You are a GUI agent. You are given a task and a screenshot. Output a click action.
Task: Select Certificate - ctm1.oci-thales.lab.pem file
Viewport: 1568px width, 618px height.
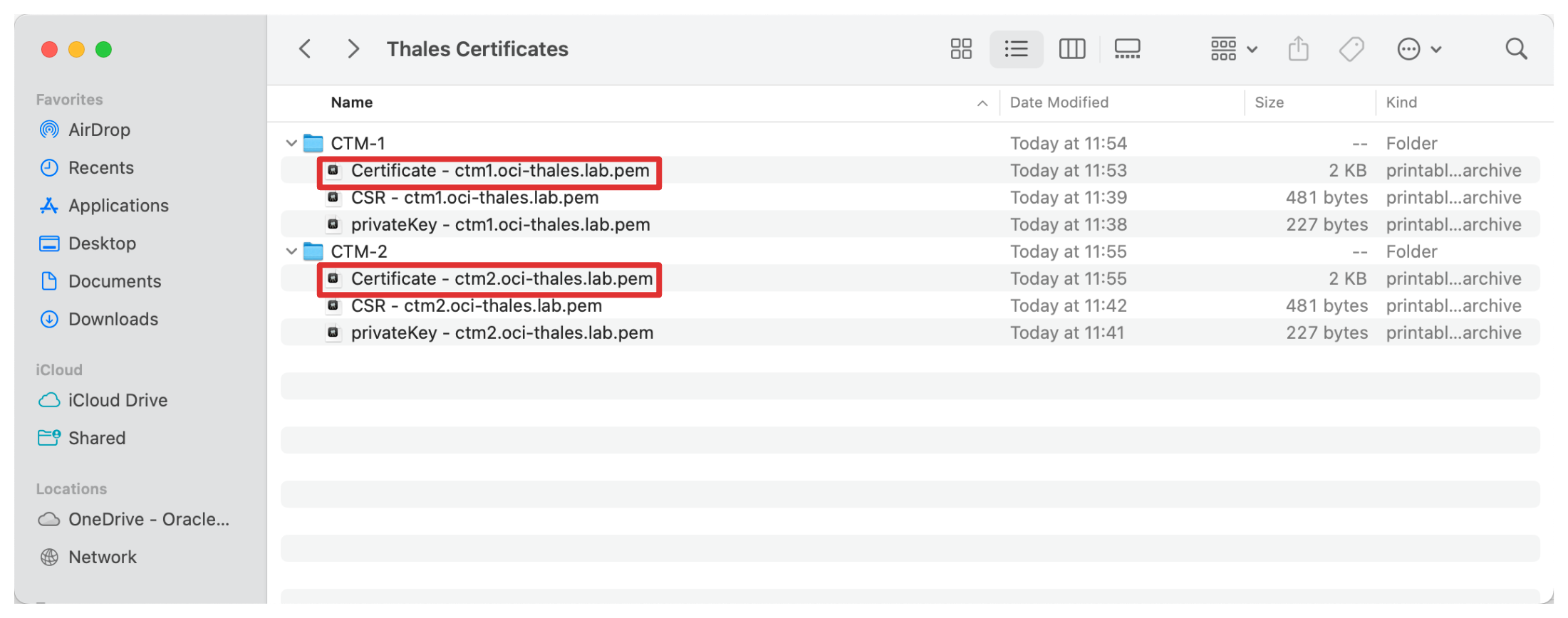click(499, 171)
